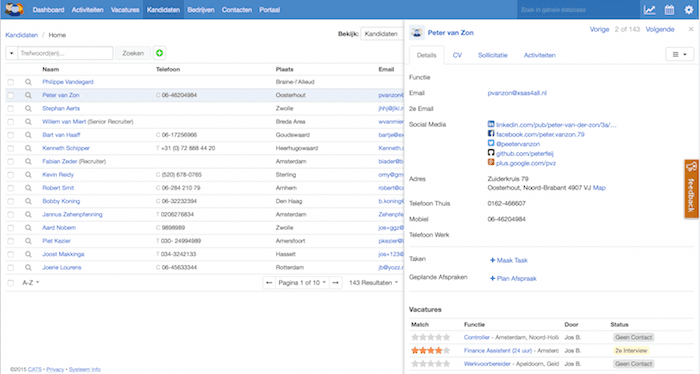Viewport: 700px width, 374px height.
Task: Change star rating for Finance Assistent vacancy
Action: [430, 350]
